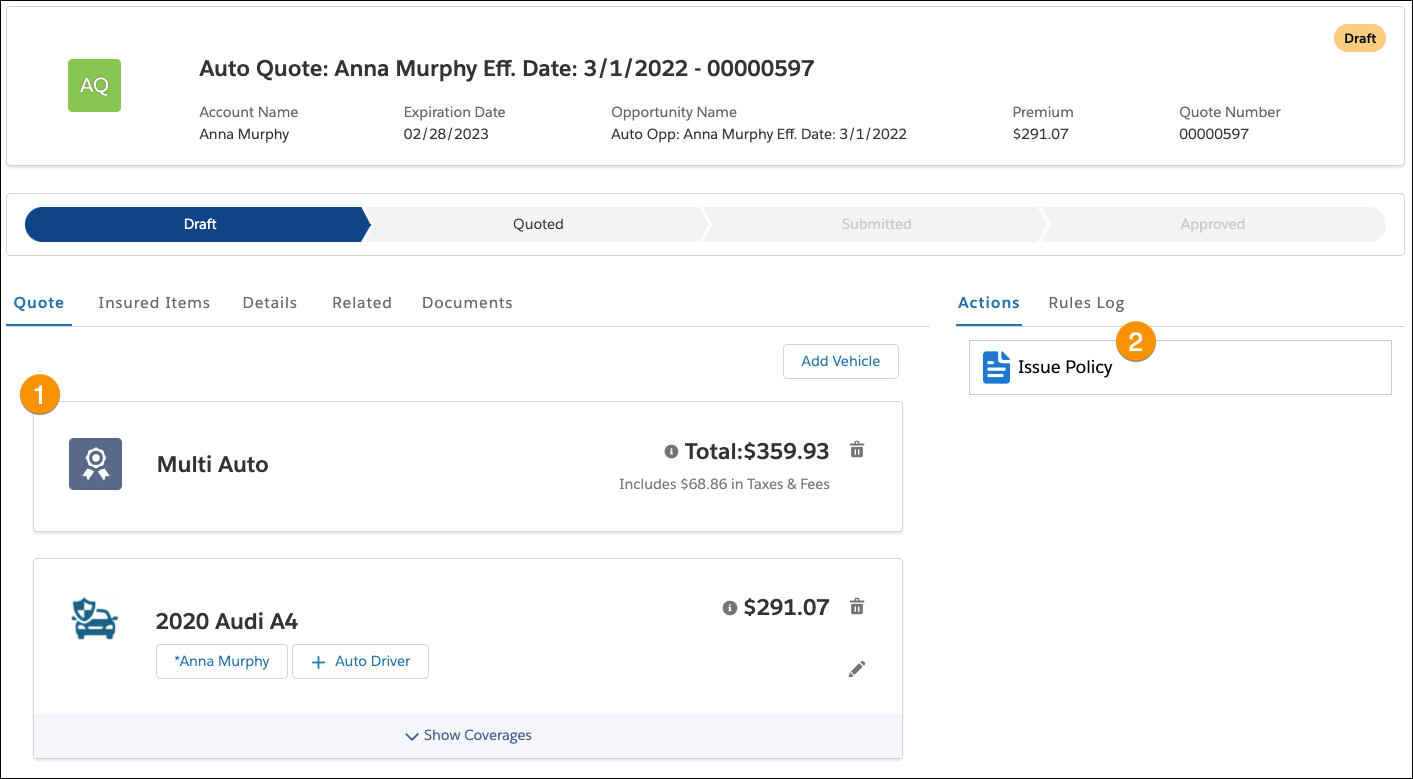Click the 2020 Audi A4 vehicle icon
Screen dimensions: 1413x779
tap(95, 619)
